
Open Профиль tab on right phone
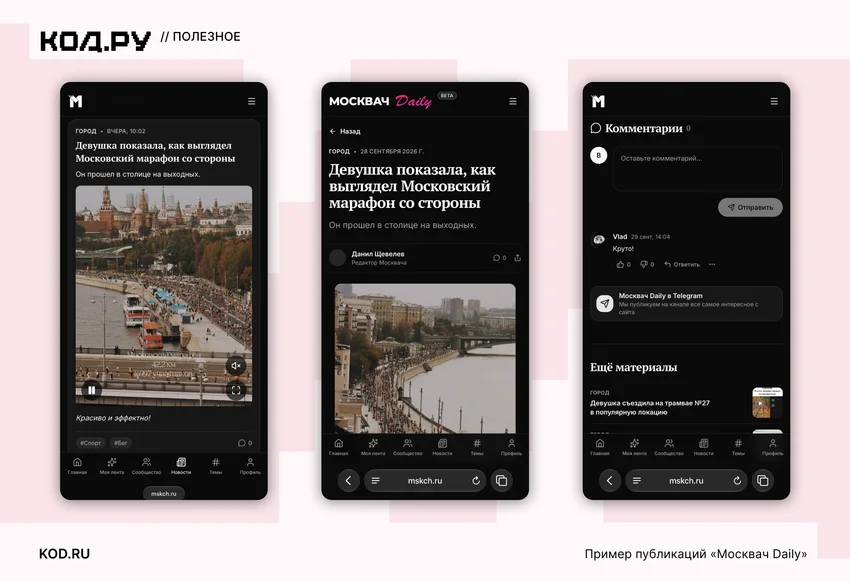772,447
